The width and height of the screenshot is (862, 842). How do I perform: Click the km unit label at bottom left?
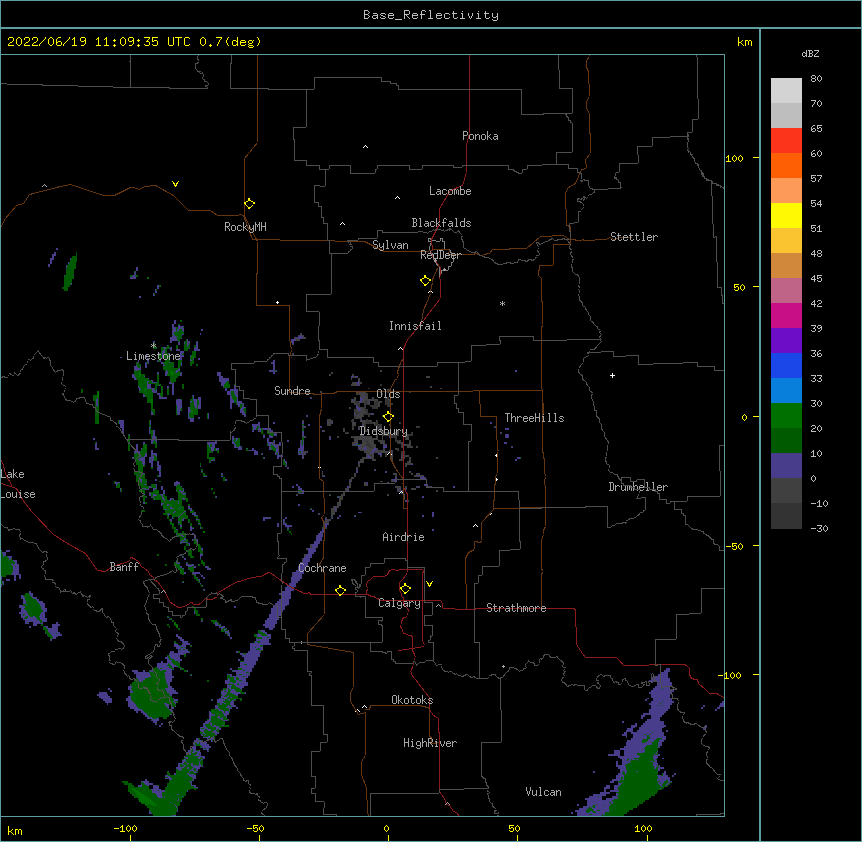pyautogui.click(x=15, y=830)
